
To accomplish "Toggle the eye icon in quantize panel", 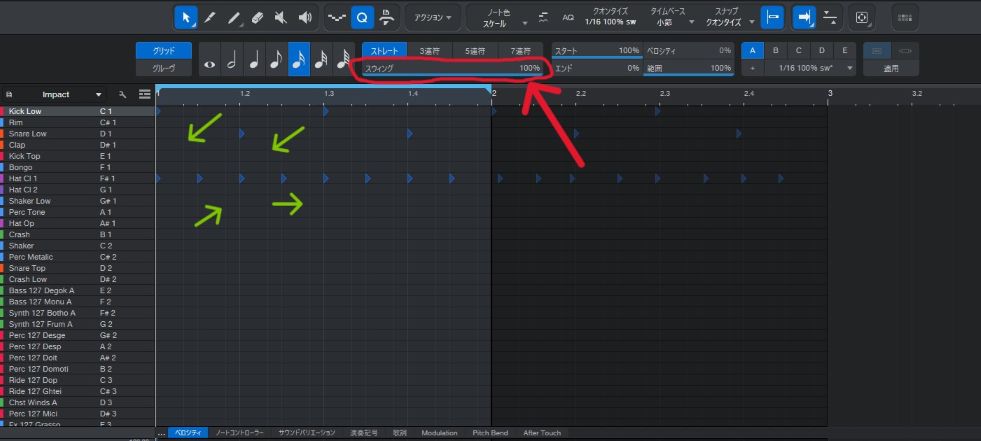I will coord(209,61).
